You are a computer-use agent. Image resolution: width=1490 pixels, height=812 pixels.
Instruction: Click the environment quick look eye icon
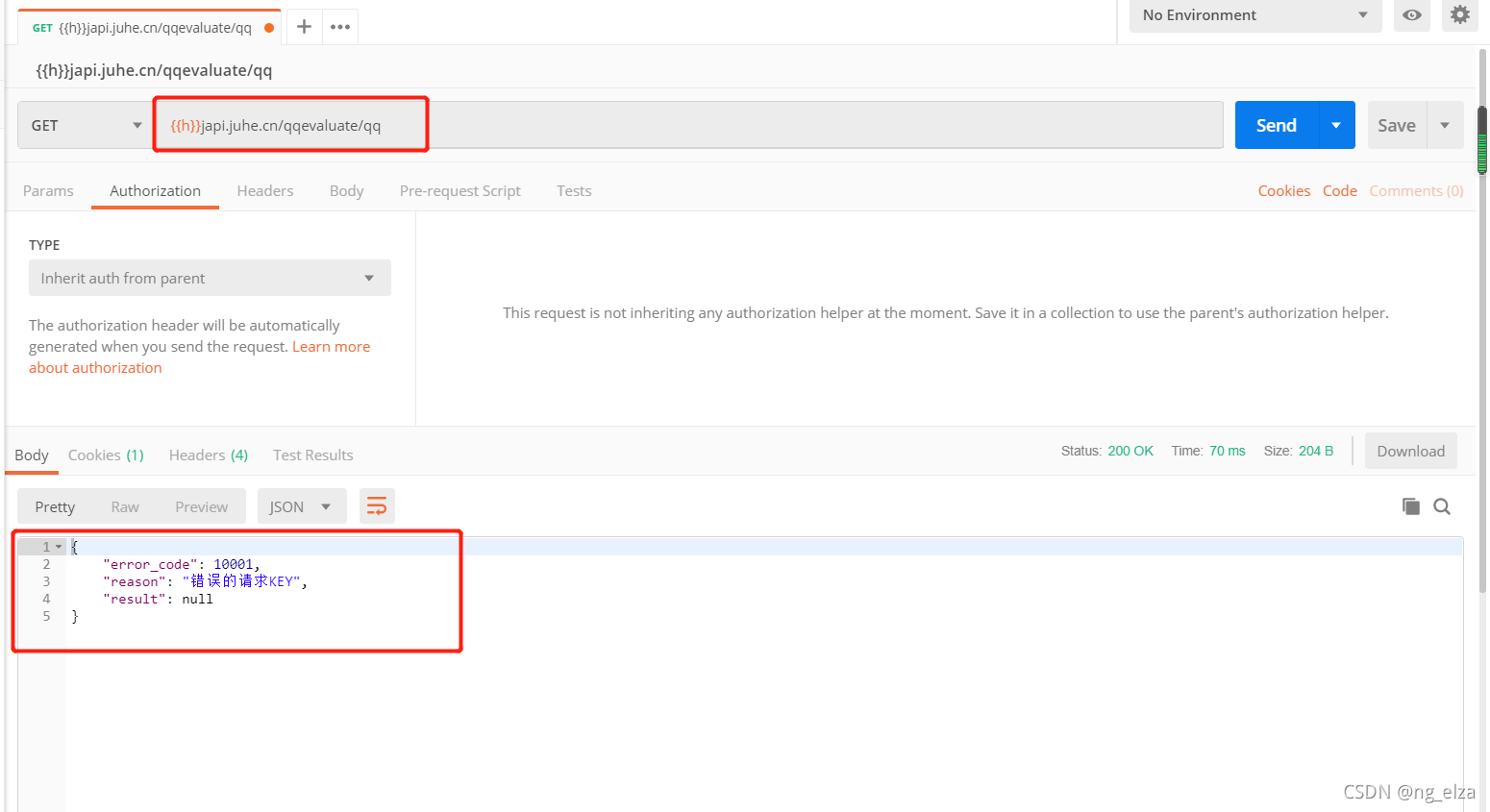coord(1411,15)
